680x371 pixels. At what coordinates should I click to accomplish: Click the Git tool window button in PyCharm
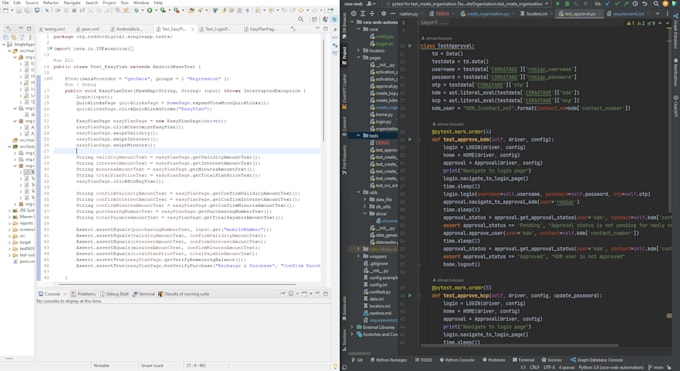pos(357,360)
